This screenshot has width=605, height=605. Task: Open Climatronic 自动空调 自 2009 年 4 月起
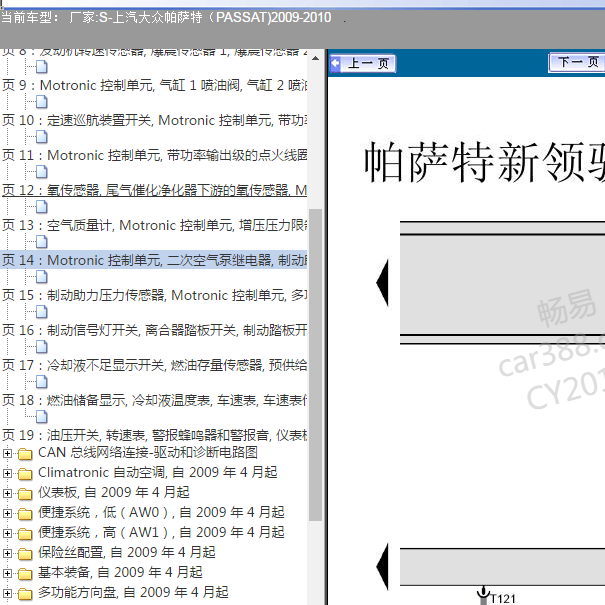(157, 473)
